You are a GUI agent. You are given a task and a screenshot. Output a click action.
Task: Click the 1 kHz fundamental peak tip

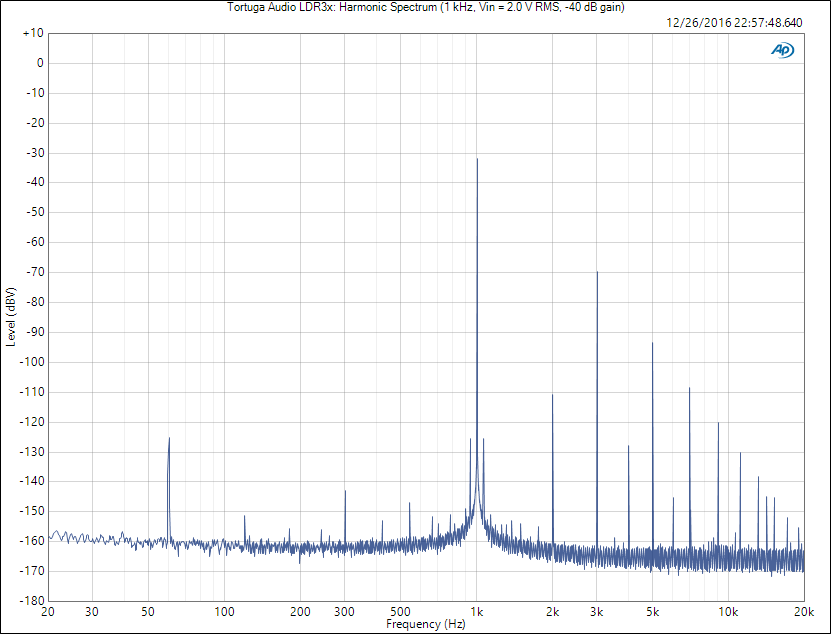coord(477,159)
